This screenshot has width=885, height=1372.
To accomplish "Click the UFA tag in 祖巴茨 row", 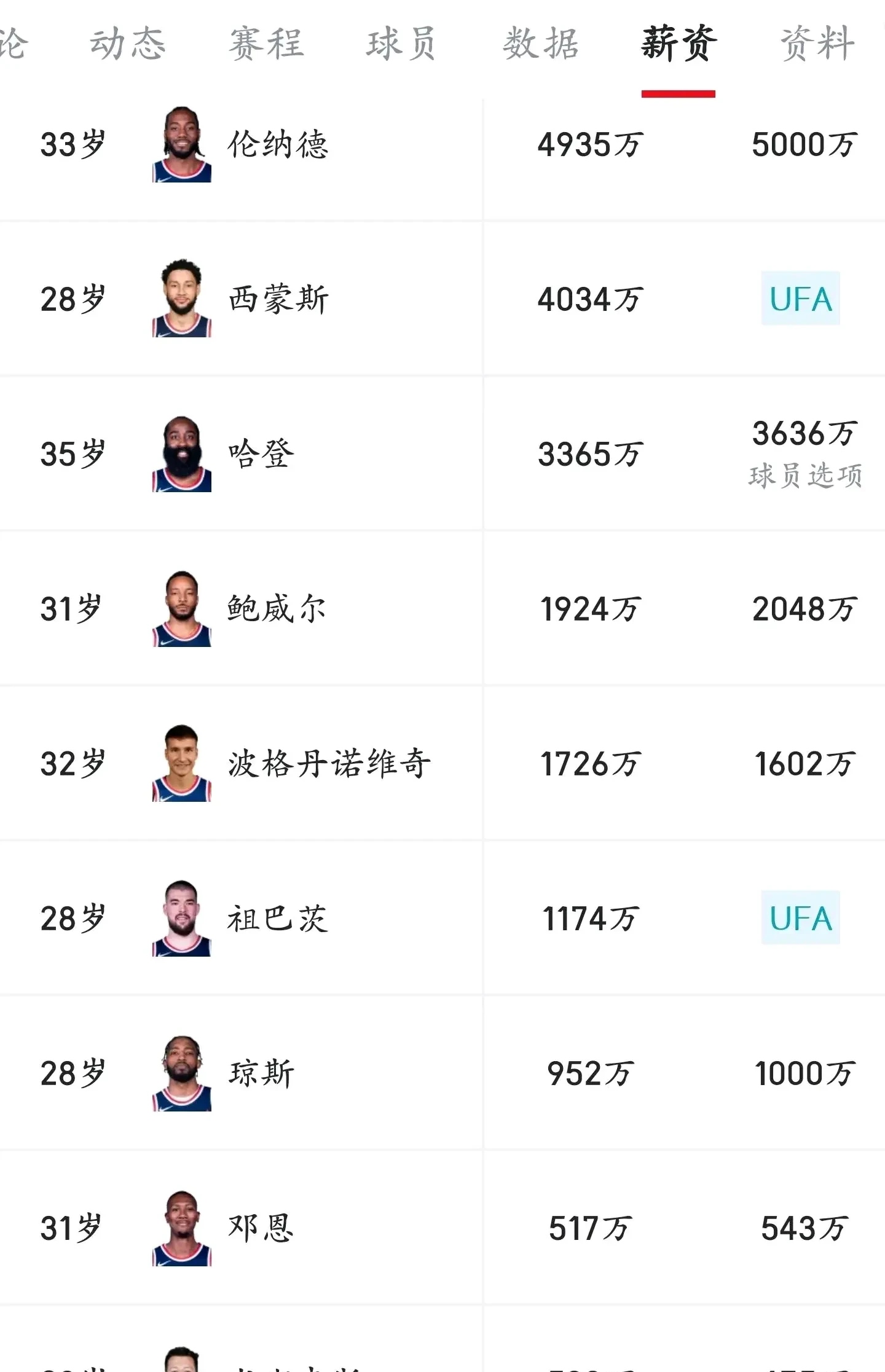I will (x=800, y=918).
